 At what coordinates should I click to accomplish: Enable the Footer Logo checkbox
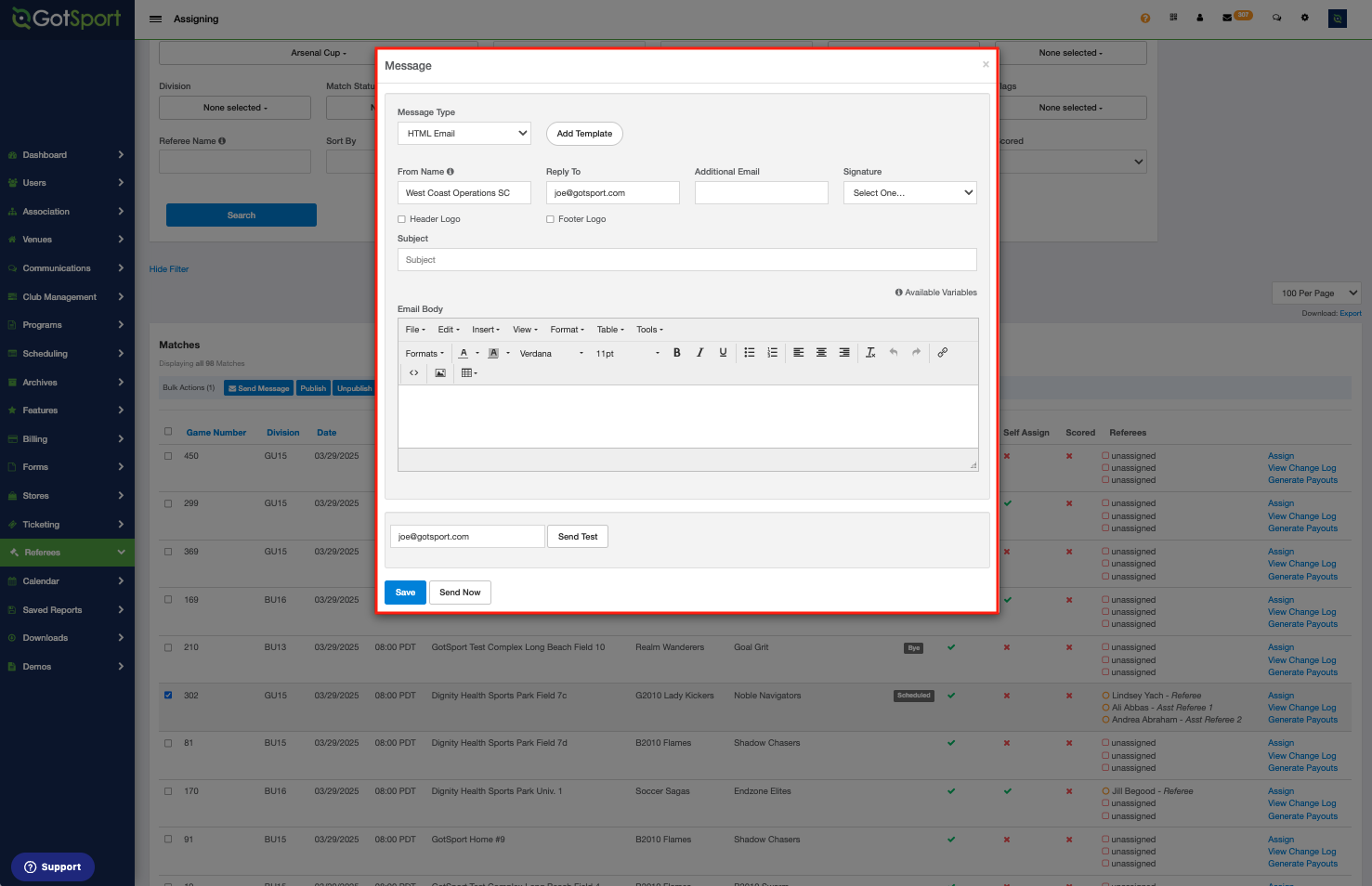(550, 219)
